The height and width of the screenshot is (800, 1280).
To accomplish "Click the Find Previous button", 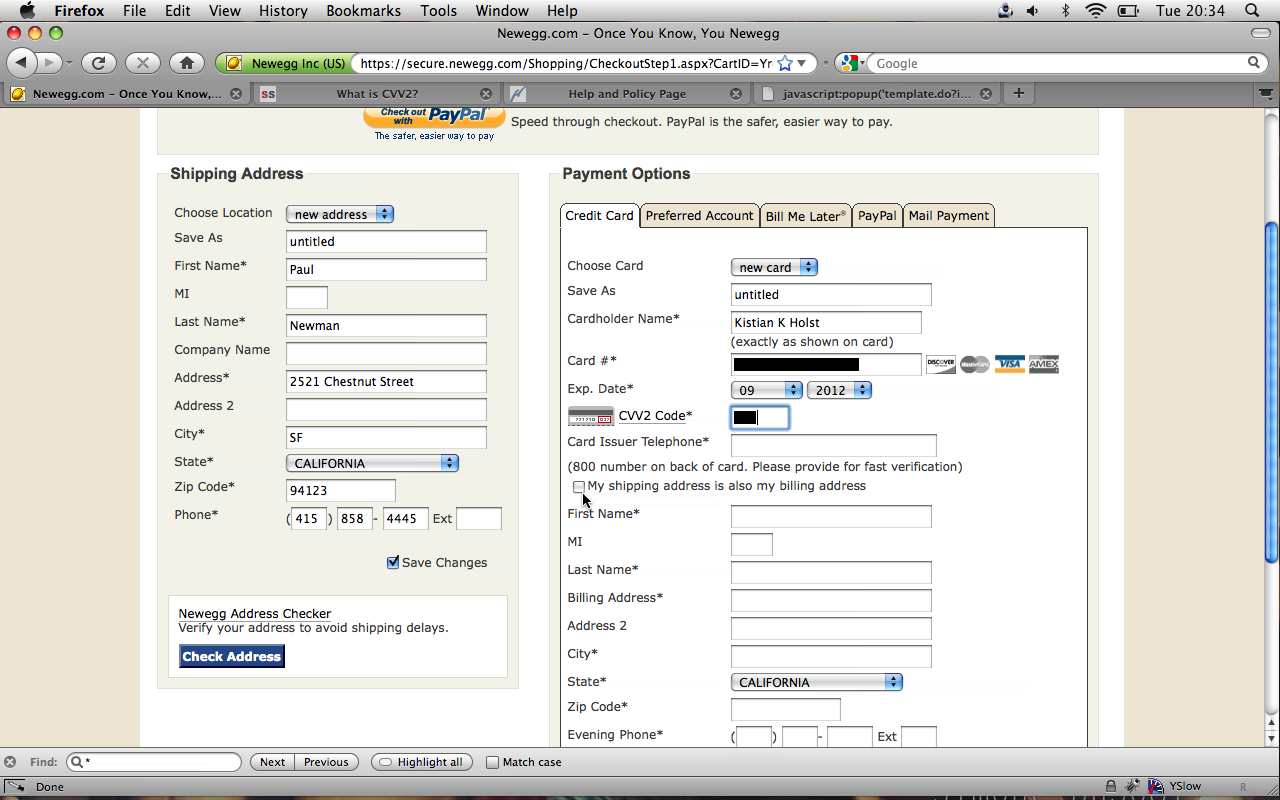I will click(x=326, y=762).
